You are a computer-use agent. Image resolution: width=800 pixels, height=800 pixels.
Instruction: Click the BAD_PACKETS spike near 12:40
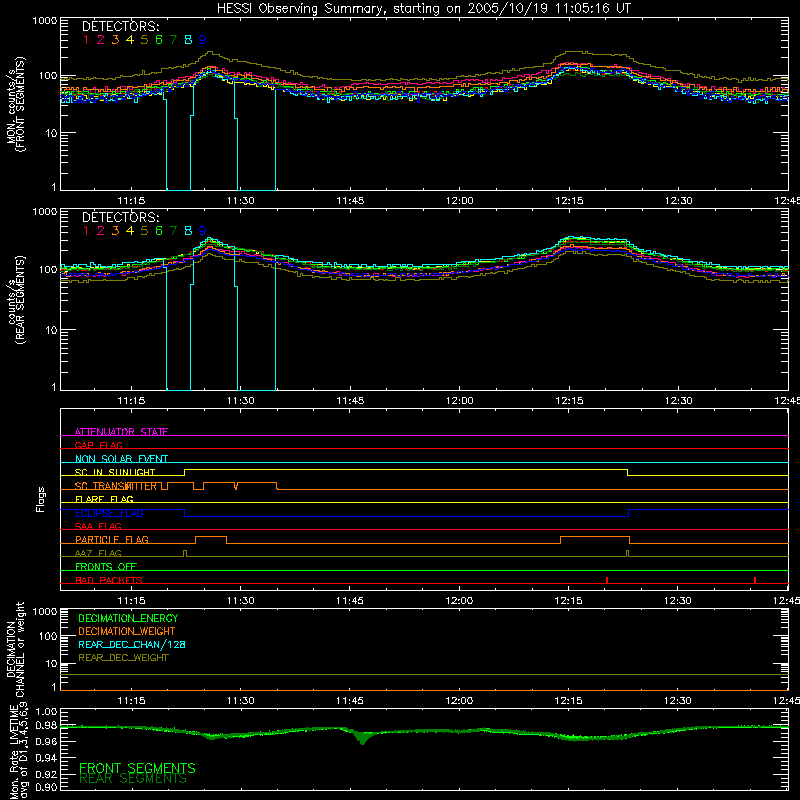755,580
